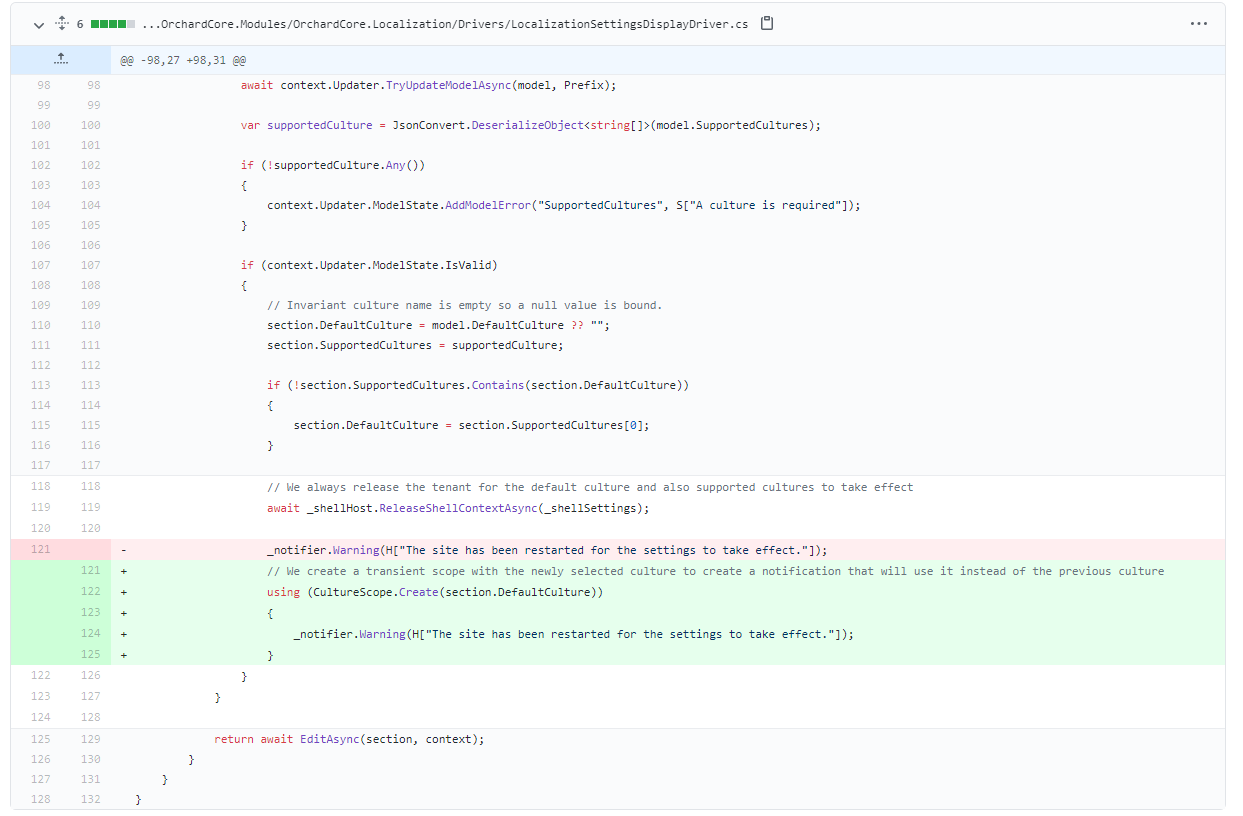
Task: Click the TryUpdateModelAsync code line
Action: [x=428, y=85]
